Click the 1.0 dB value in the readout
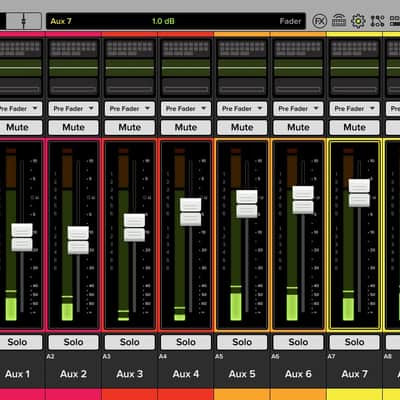 (163, 21)
